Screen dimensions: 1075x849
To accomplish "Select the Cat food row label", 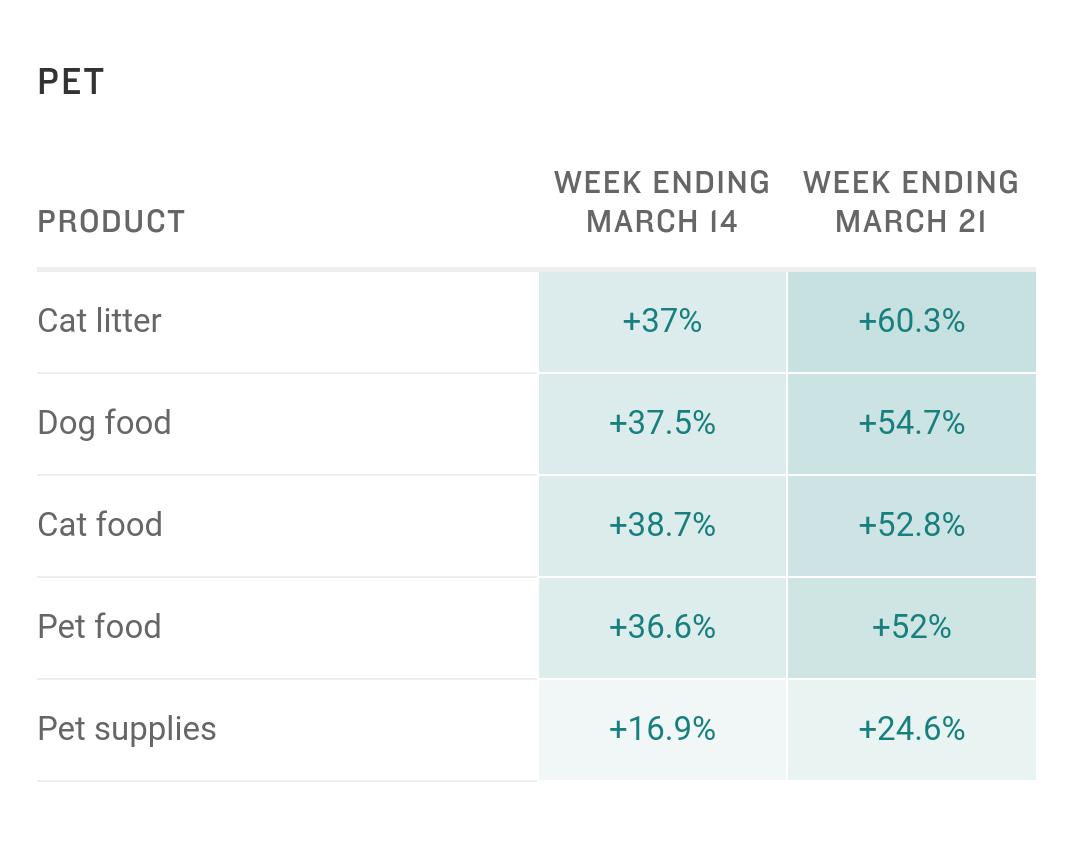I will (x=100, y=525).
